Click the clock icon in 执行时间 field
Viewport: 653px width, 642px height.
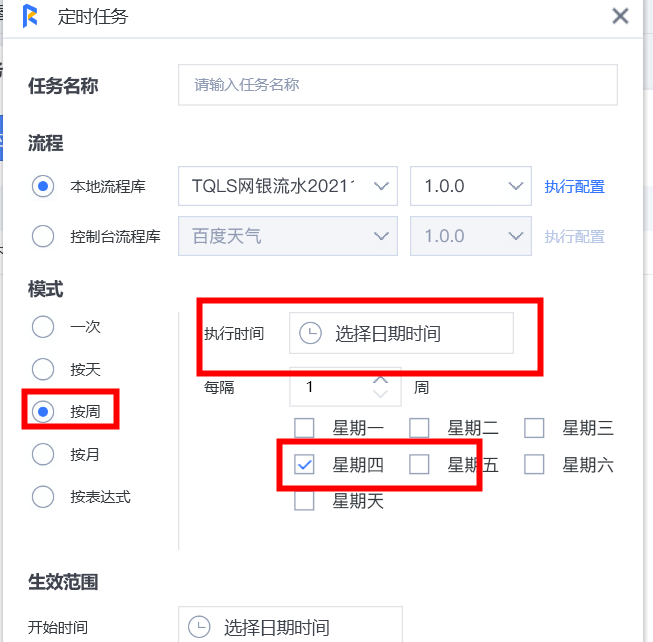point(310,333)
